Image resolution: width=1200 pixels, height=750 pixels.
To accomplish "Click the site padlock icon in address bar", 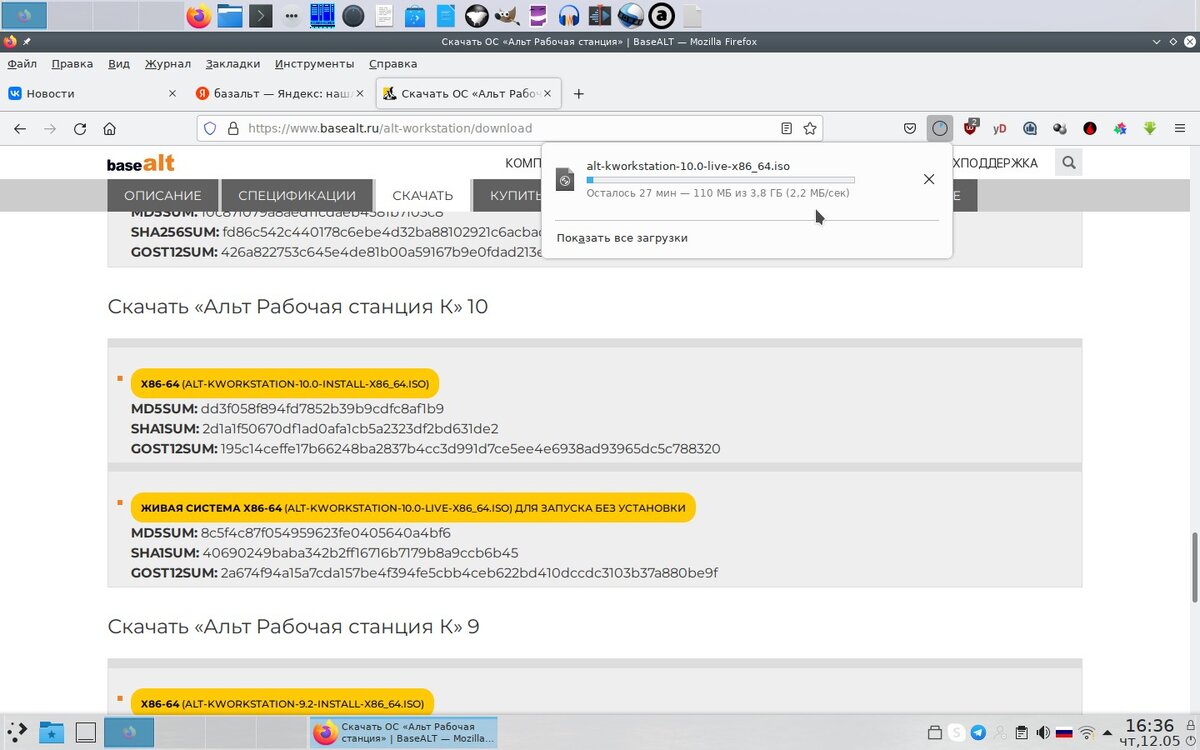I will [233, 128].
